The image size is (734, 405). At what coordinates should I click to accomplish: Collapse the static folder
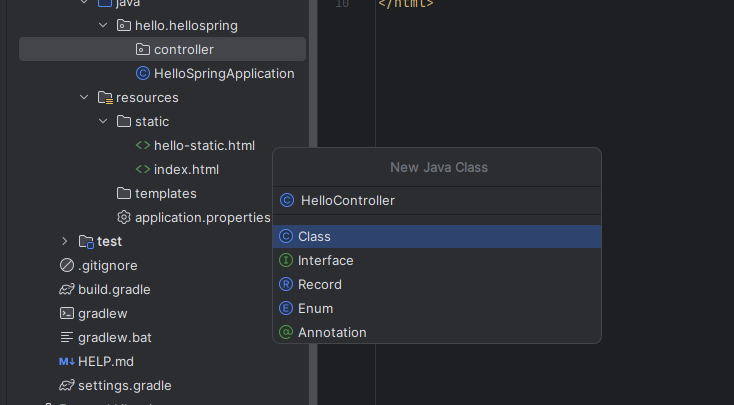(x=103, y=121)
